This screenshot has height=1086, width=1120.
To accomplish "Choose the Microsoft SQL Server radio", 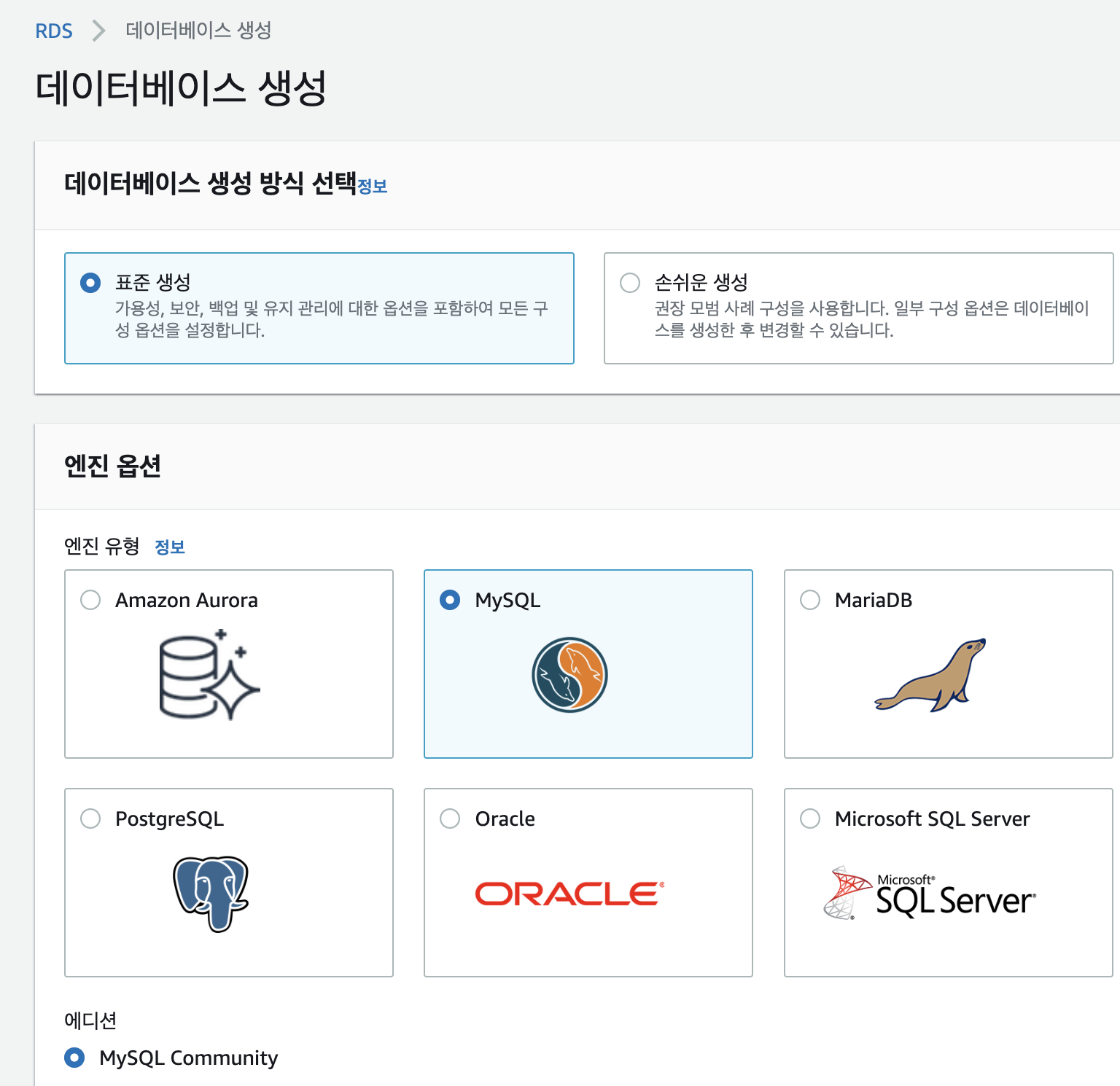I will point(810,819).
